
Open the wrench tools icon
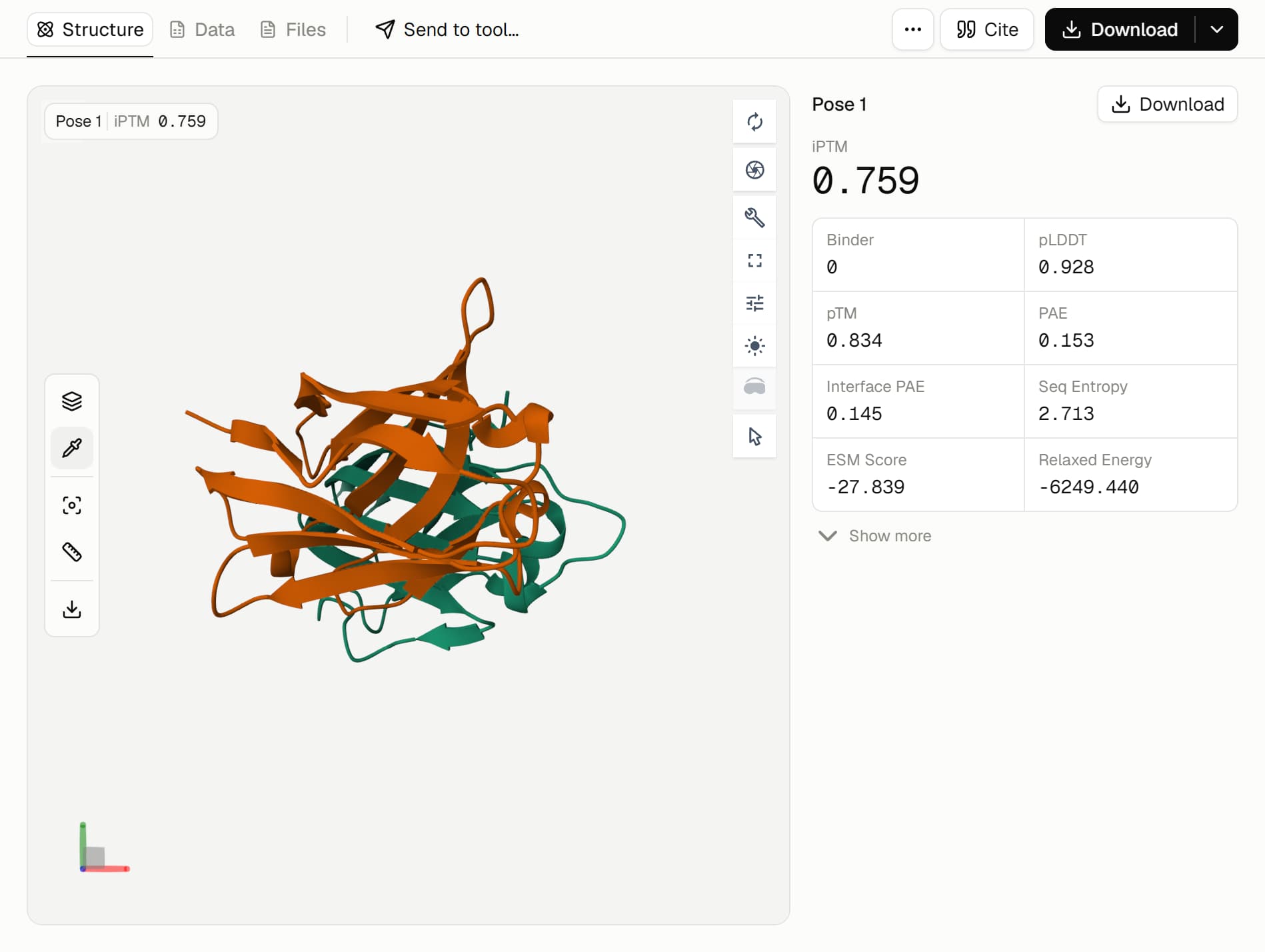[x=754, y=217]
